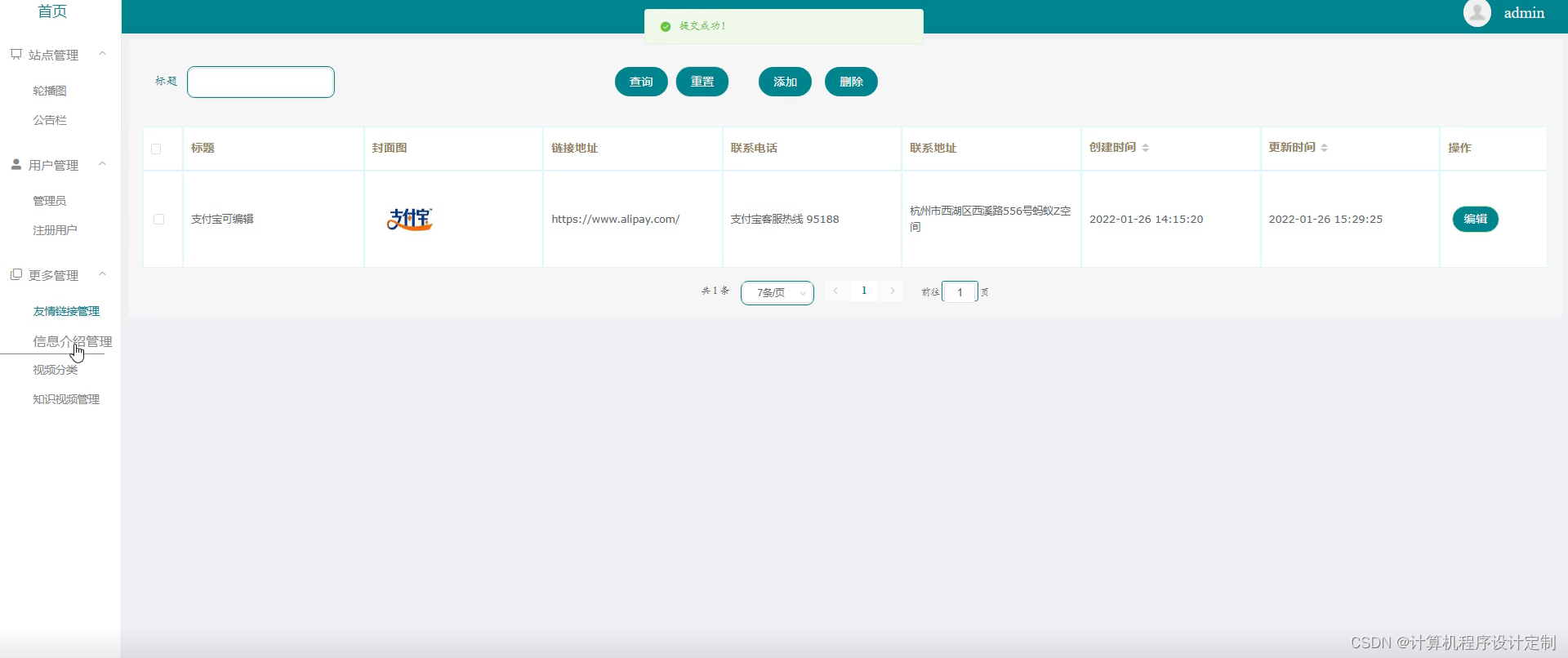Click the 共1条 total count text
The height and width of the screenshot is (658, 1568).
[x=715, y=291]
